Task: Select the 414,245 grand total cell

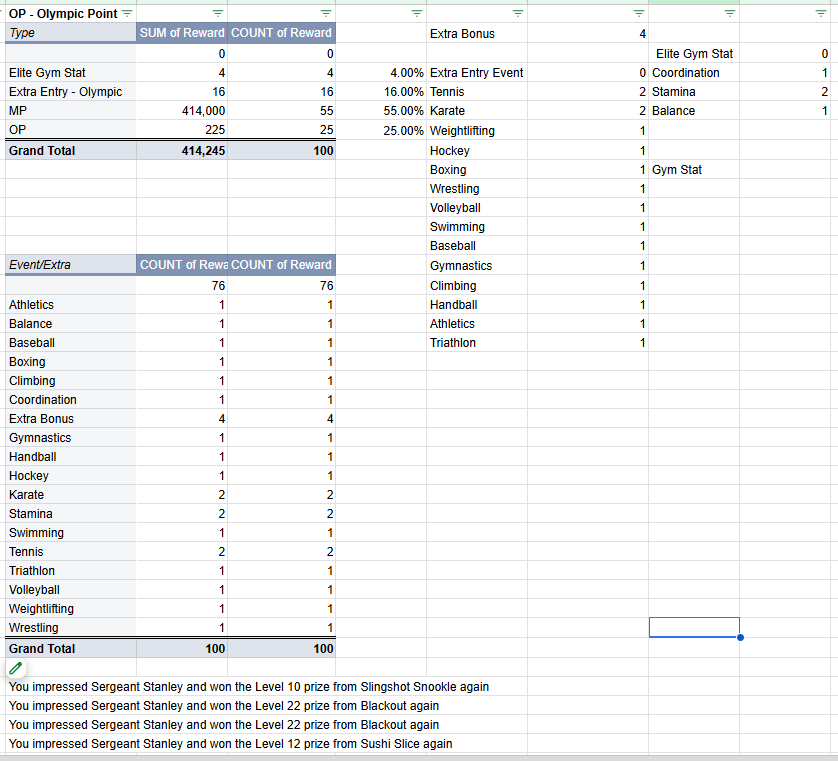Action: (x=182, y=151)
